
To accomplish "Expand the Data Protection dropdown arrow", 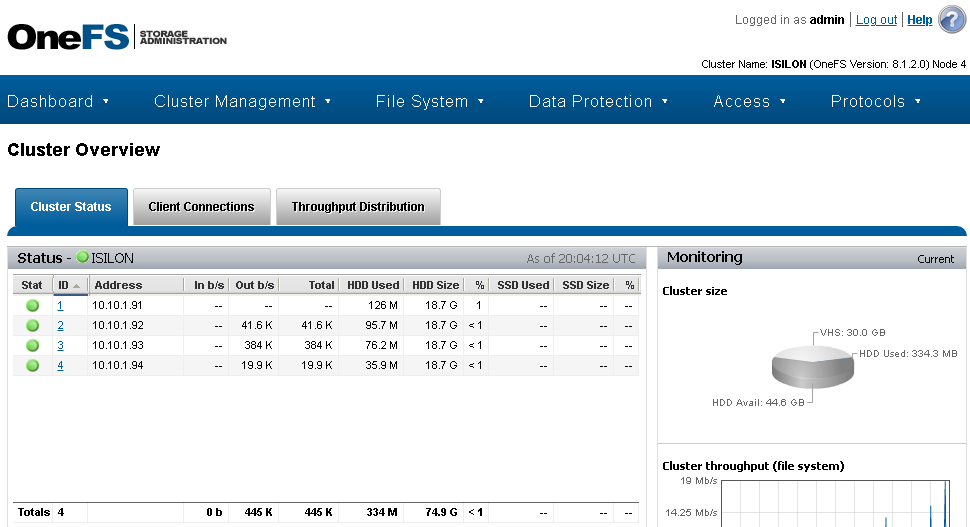I will 665,101.
